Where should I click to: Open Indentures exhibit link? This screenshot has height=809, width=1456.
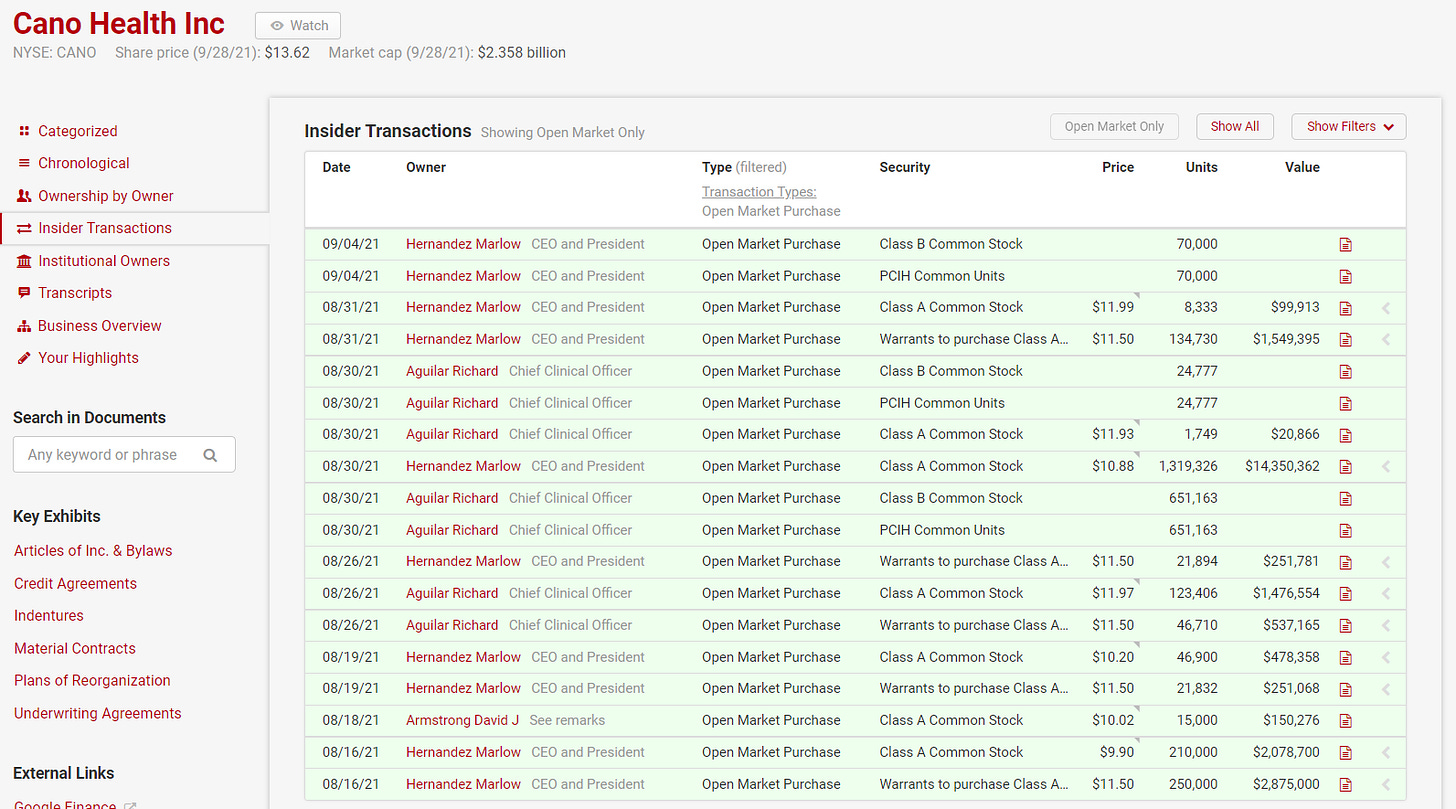pyautogui.click(x=49, y=616)
